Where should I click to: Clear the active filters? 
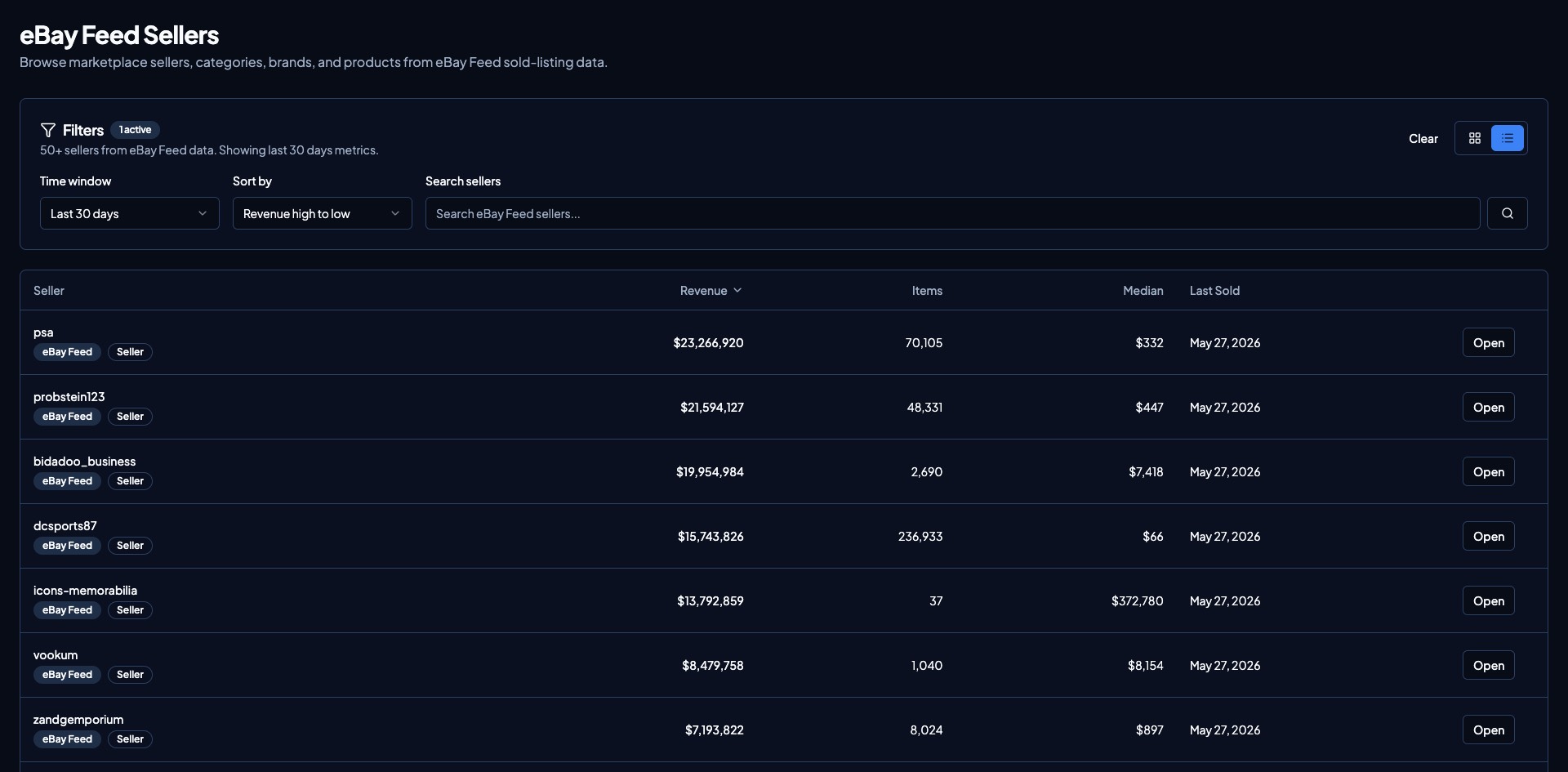(x=1423, y=139)
